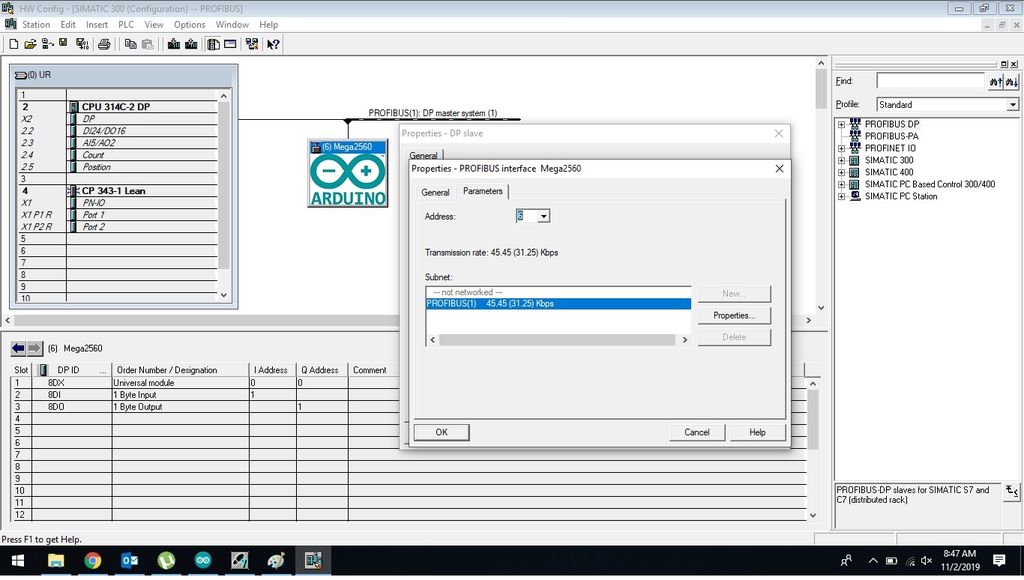Image resolution: width=1024 pixels, height=580 pixels.
Task: Open Arduino IDE from the taskbar
Action: pos(203,560)
